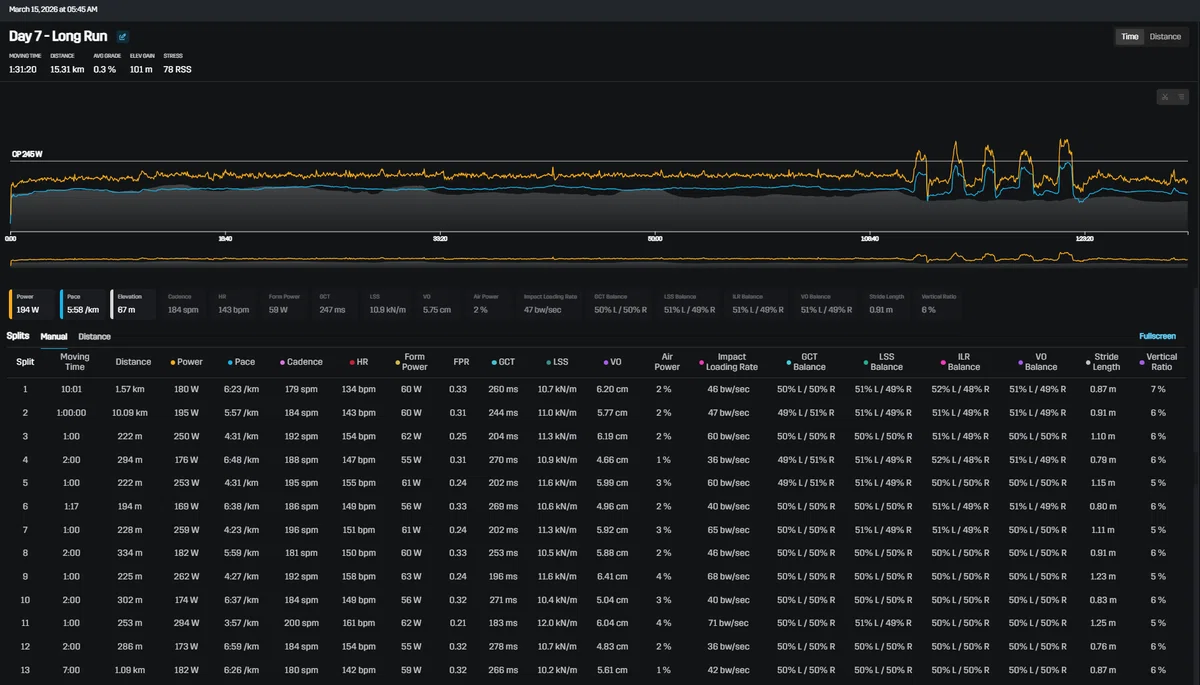1200x685 pixels.
Task: Switch chart x-axis to Distance
Action: coord(1164,36)
